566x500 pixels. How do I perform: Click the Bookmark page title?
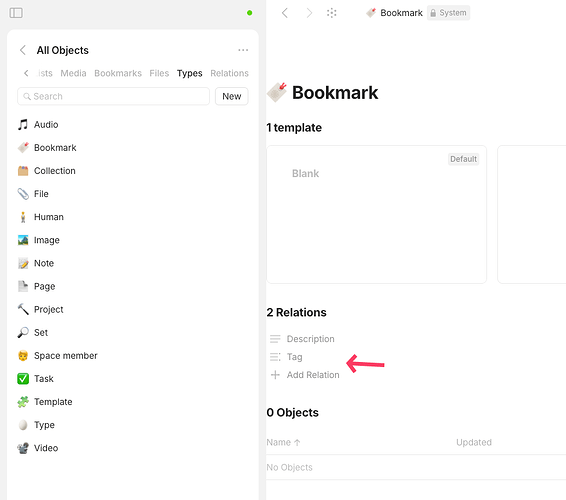pyautogui.click(x=335, y=93)
